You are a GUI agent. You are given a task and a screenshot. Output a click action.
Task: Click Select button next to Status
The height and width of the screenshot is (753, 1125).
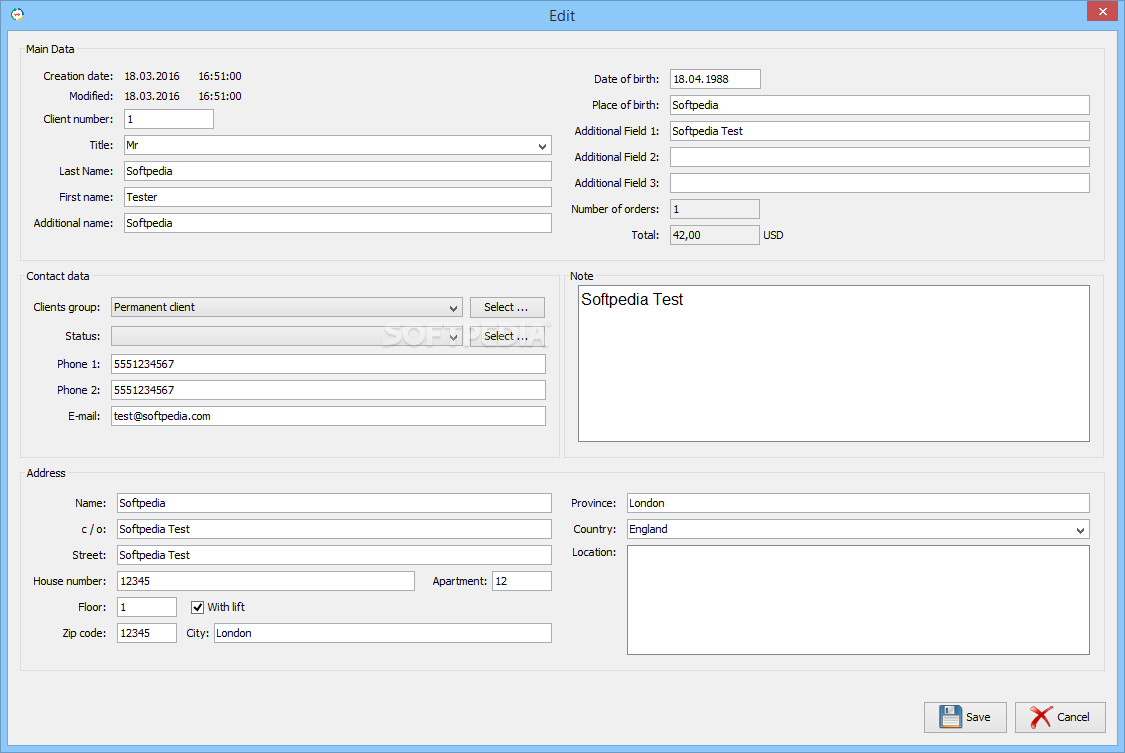(x=507, y=336)
